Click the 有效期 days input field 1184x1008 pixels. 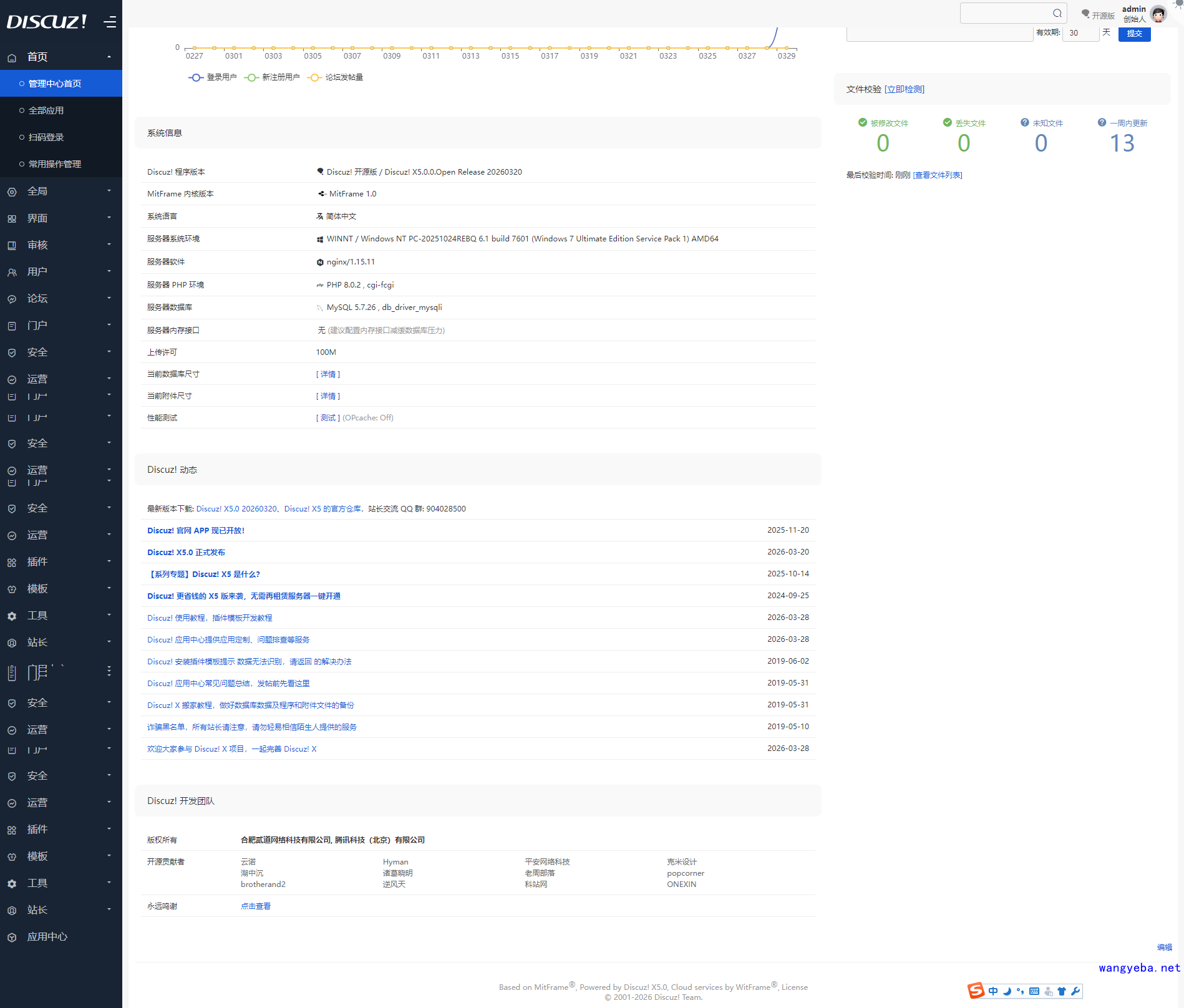pyautogui.click(x=1080, y=33)
